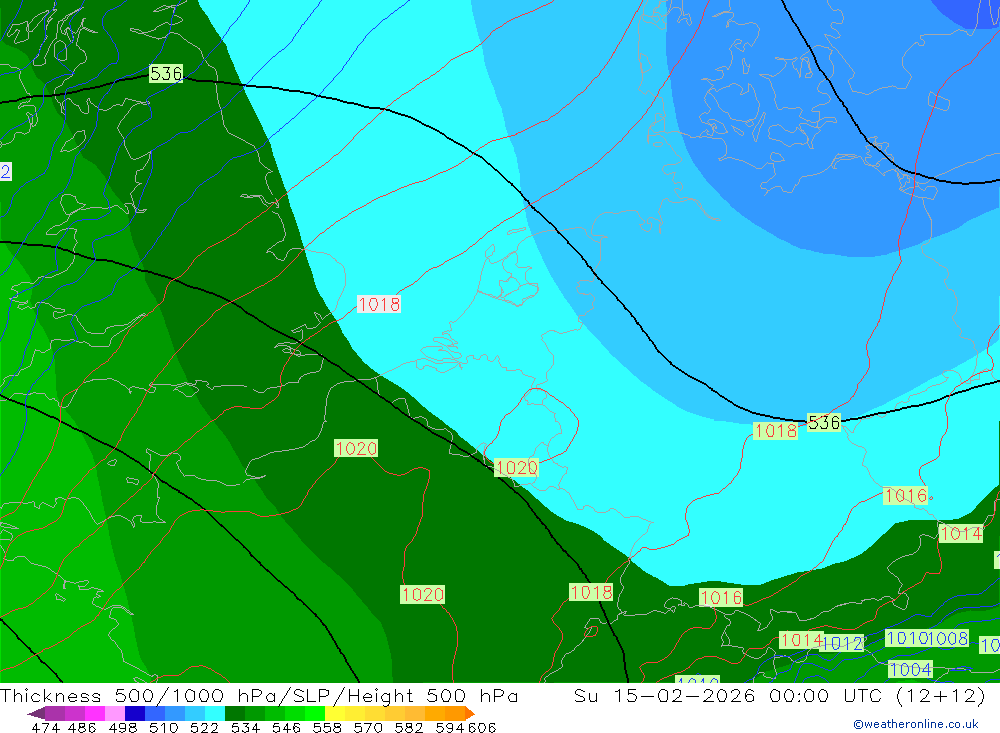Click the legend value 510
Screen dimensions: 1000x733
(163, 728)
